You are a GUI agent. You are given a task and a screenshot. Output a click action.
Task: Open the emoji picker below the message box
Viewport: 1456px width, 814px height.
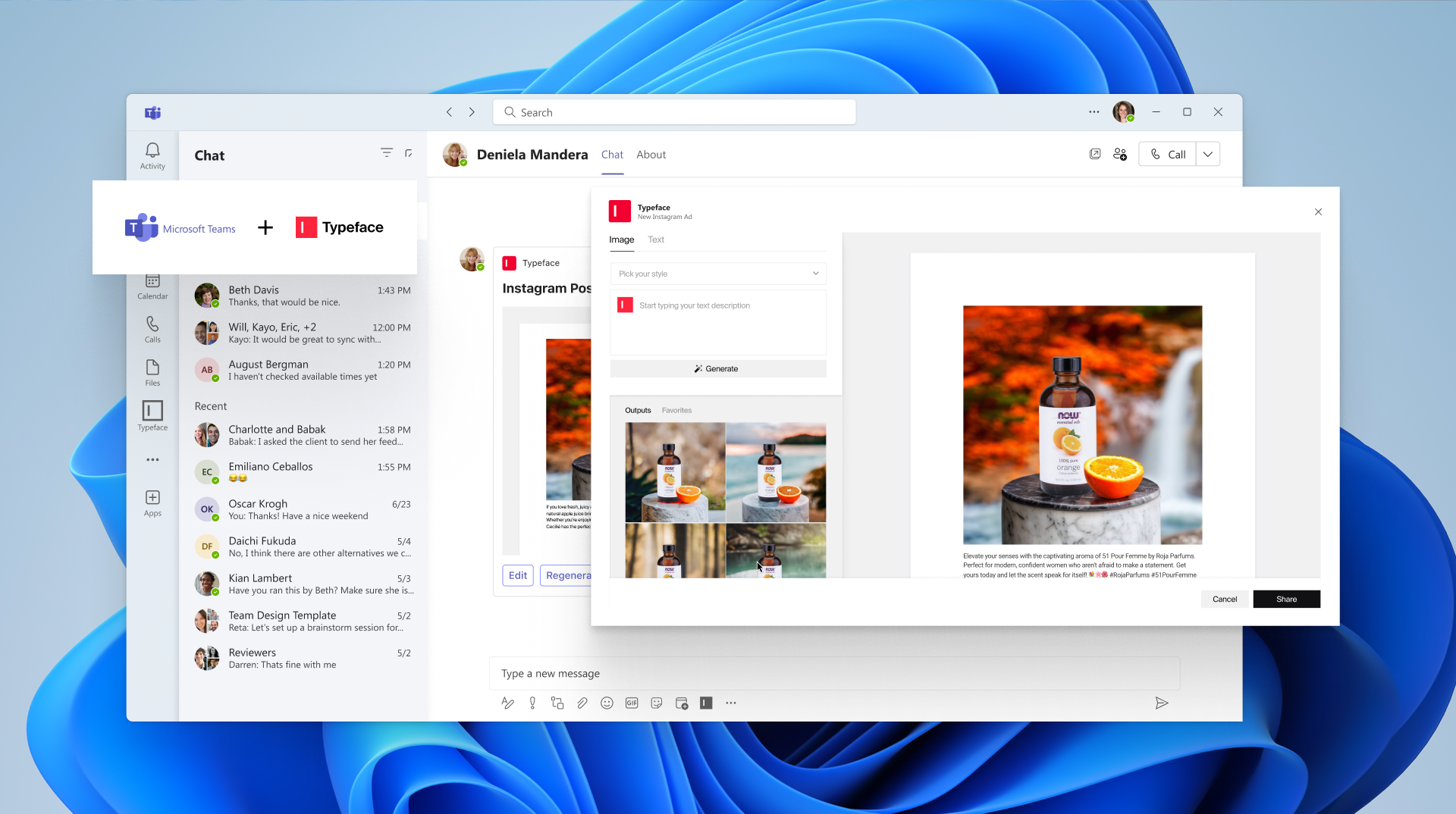(x=607, y=703)
